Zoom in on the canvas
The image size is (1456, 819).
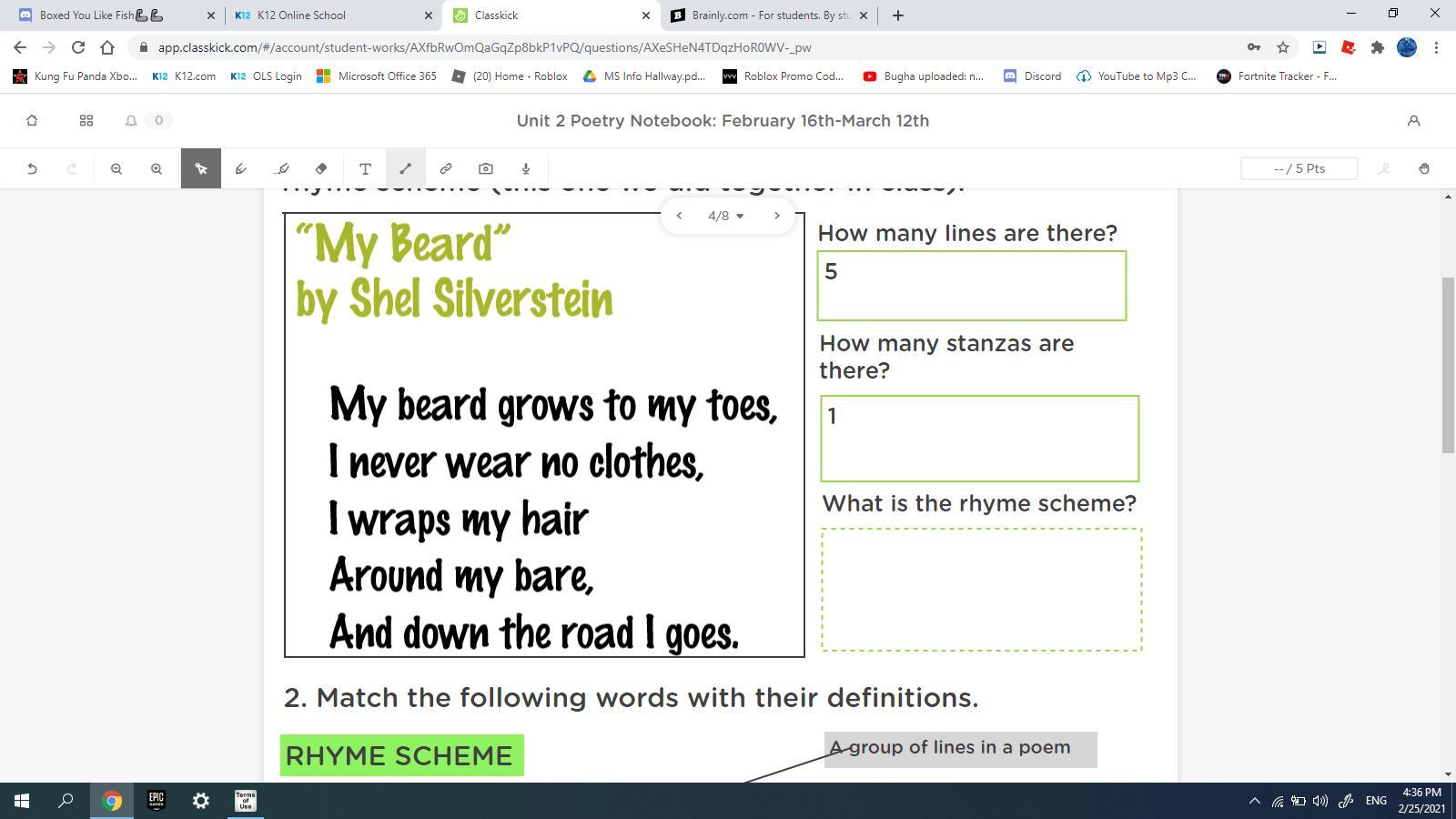(157, 168)
